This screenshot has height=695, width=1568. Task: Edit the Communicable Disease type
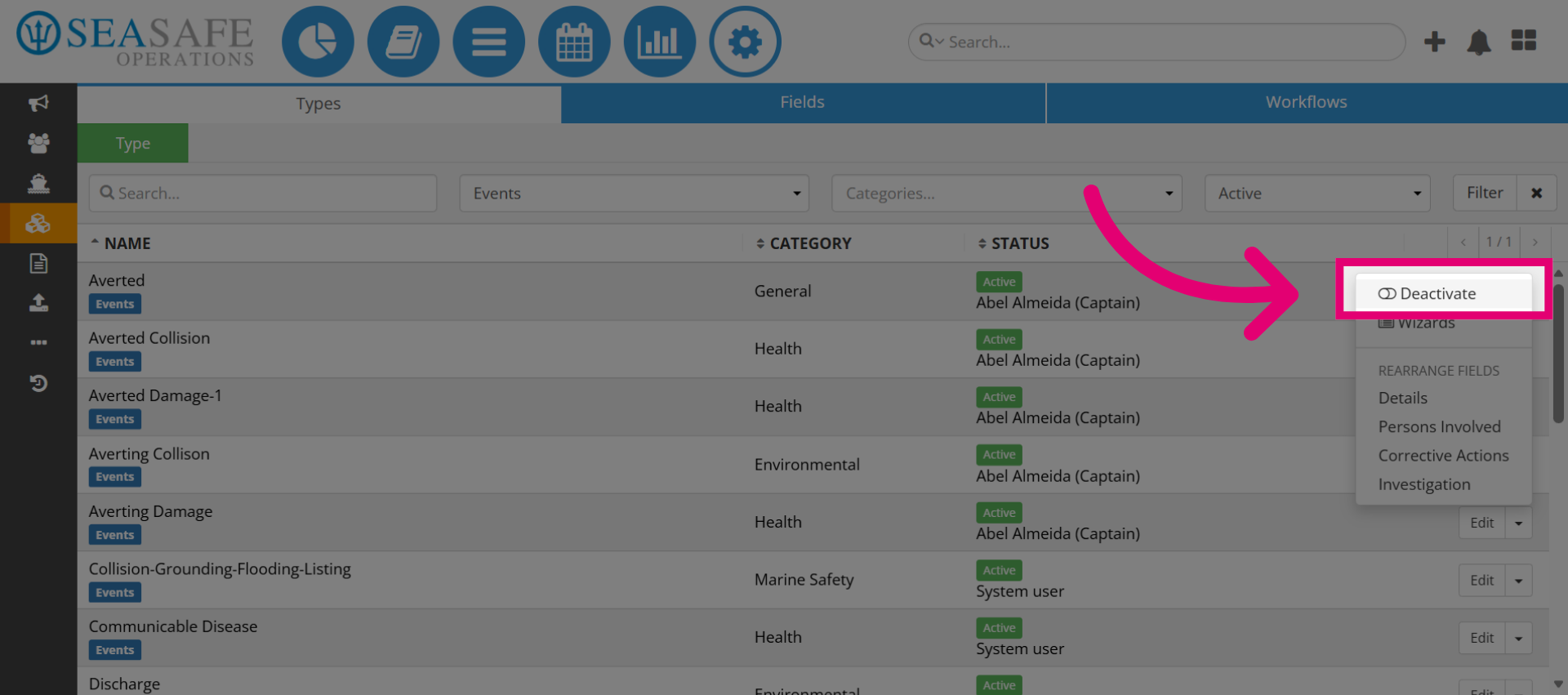(1481, 639)
